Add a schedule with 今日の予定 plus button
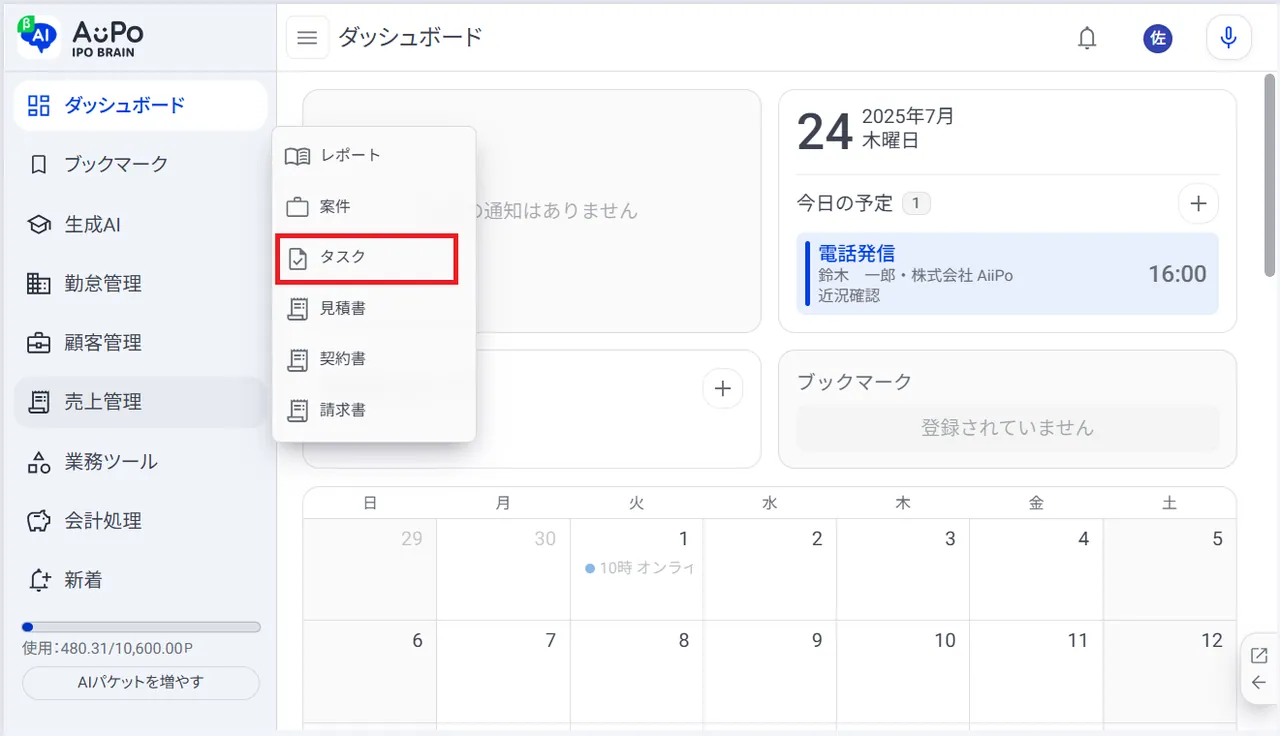1280x736 pixels. click(1198, 204)
